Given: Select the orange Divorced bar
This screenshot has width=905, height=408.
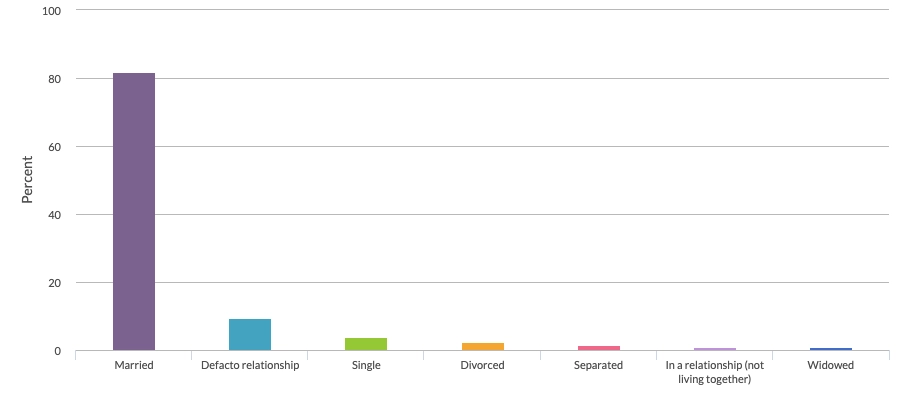Looking at the screenshot, I should coord(483,347).
